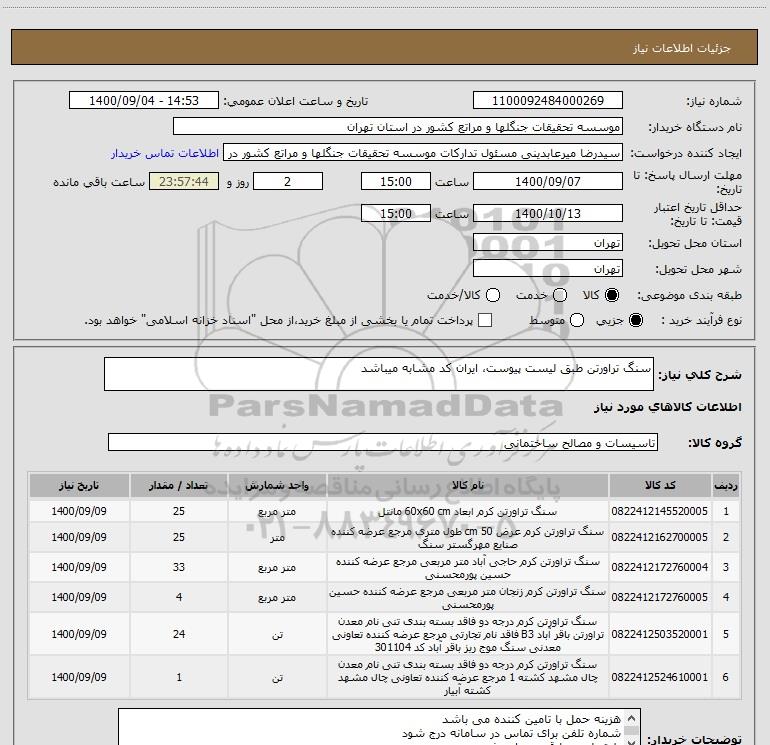Click product code 0822412172760005
This screenshot has height=745, width=770.
(660, 597)
